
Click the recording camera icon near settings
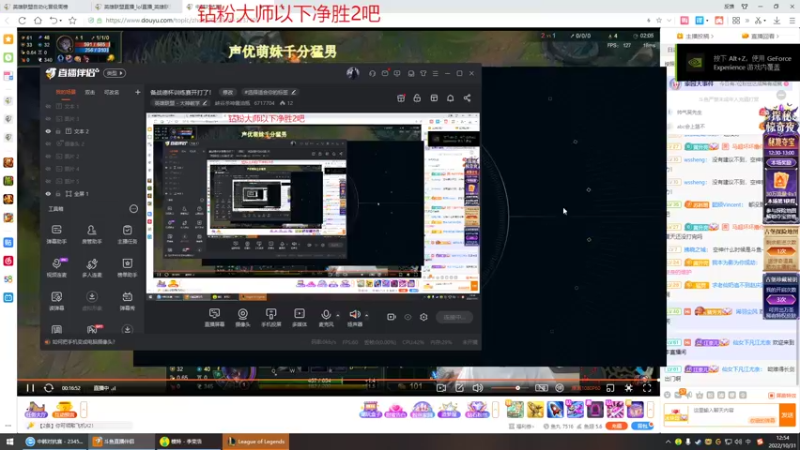click(x=391, y=317)
